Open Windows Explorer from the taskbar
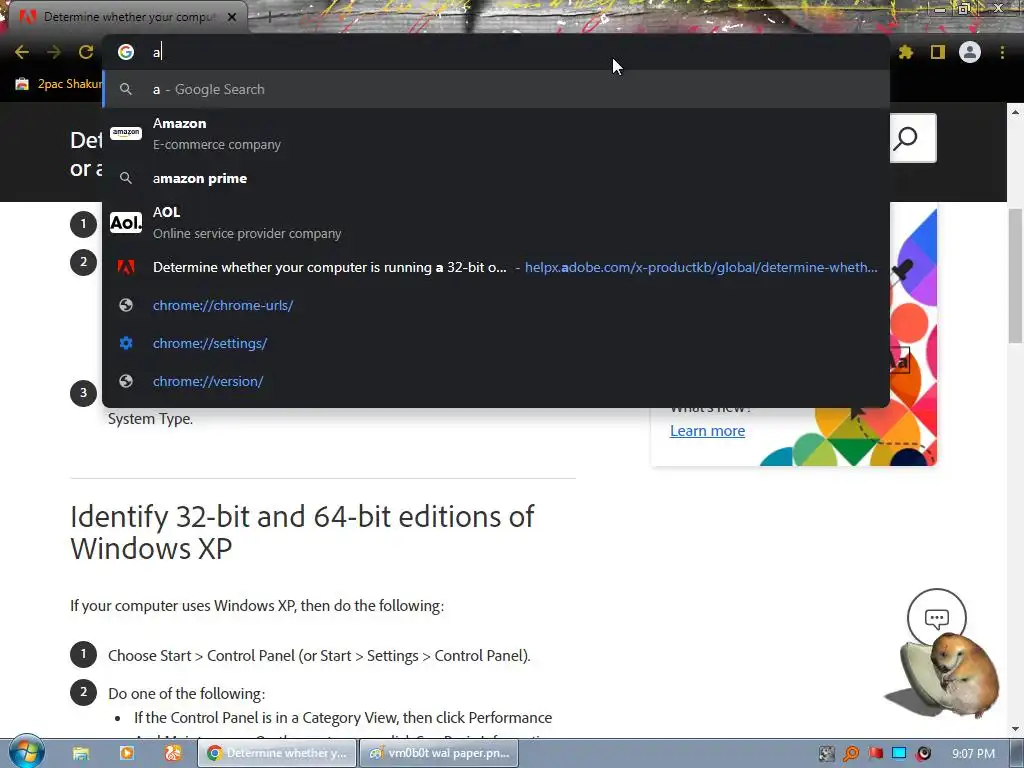Viewport: 1024px width, 768px height. tap(80, 753)
